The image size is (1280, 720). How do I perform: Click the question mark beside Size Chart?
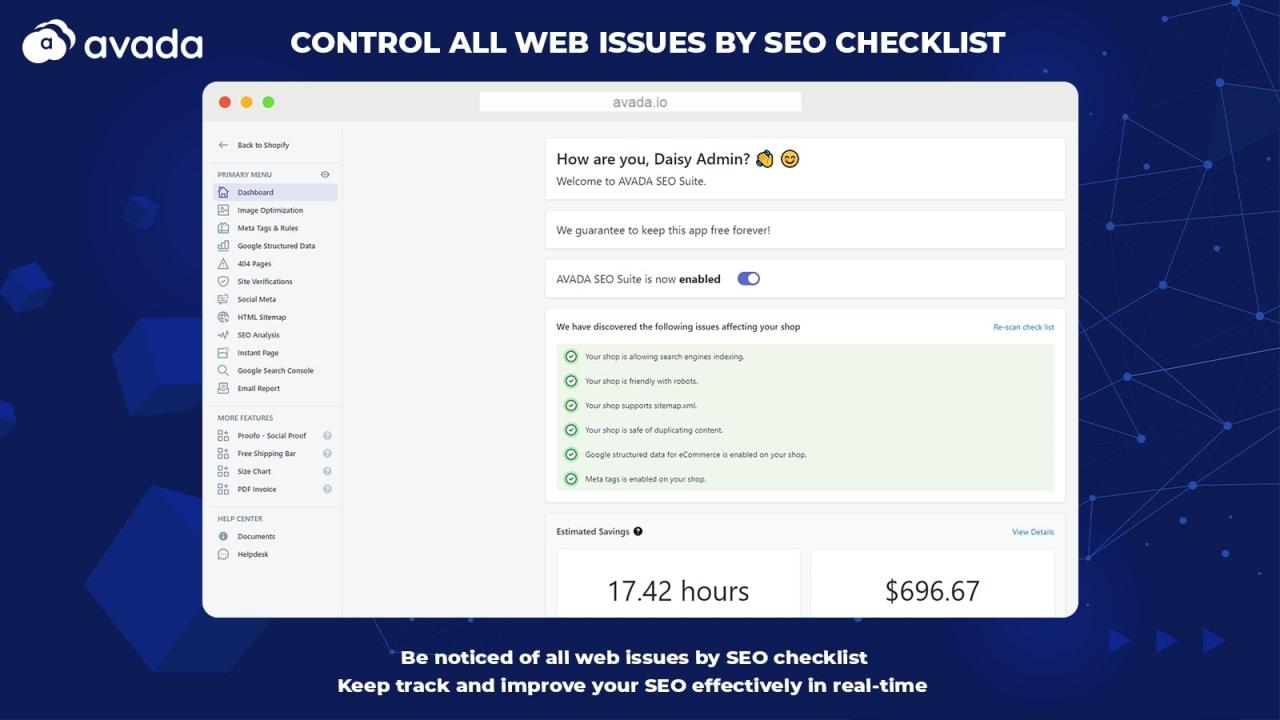tap(327, 472)
